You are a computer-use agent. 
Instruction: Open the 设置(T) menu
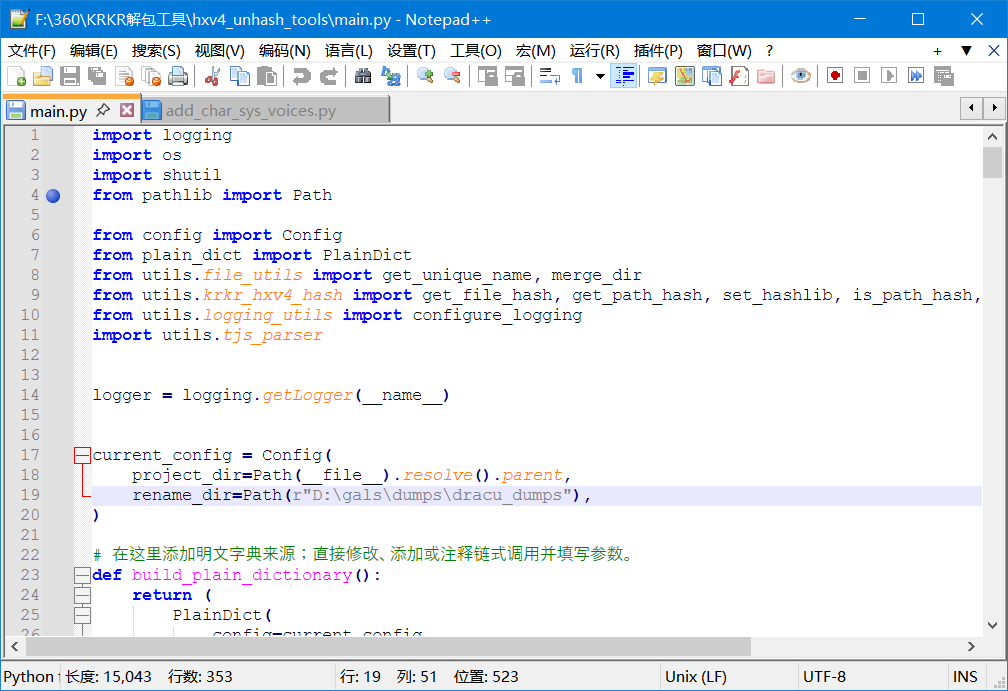coord(411,51)
